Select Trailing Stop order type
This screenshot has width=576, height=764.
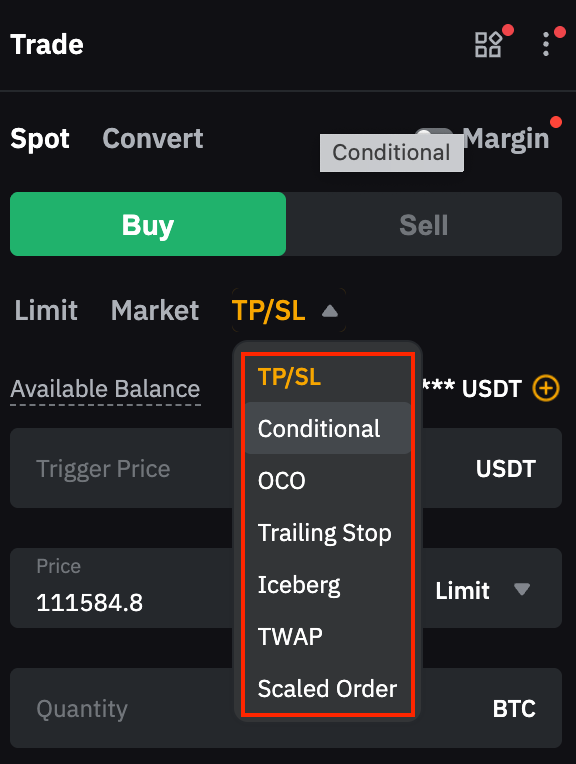(327, 533)
